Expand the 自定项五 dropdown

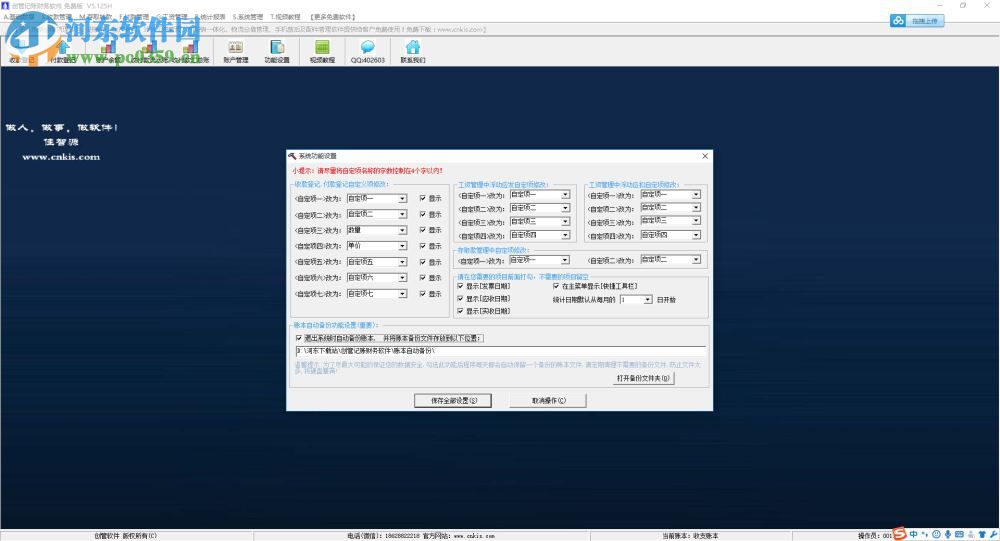coord(402,262)
